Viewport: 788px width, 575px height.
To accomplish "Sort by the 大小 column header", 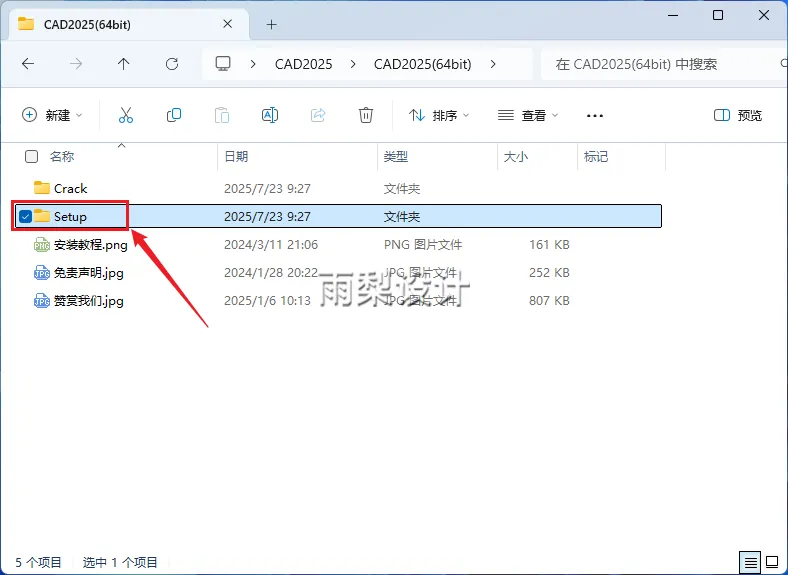I will coord(516,157).
